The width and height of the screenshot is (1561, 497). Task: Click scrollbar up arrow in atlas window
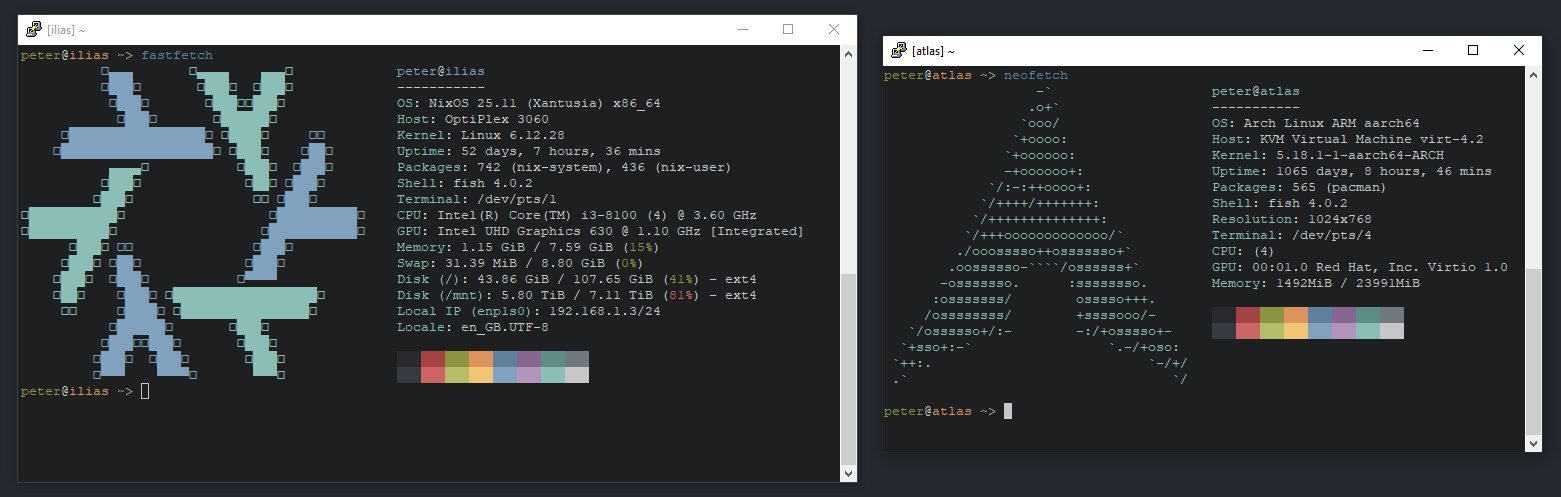(1534, 74)
